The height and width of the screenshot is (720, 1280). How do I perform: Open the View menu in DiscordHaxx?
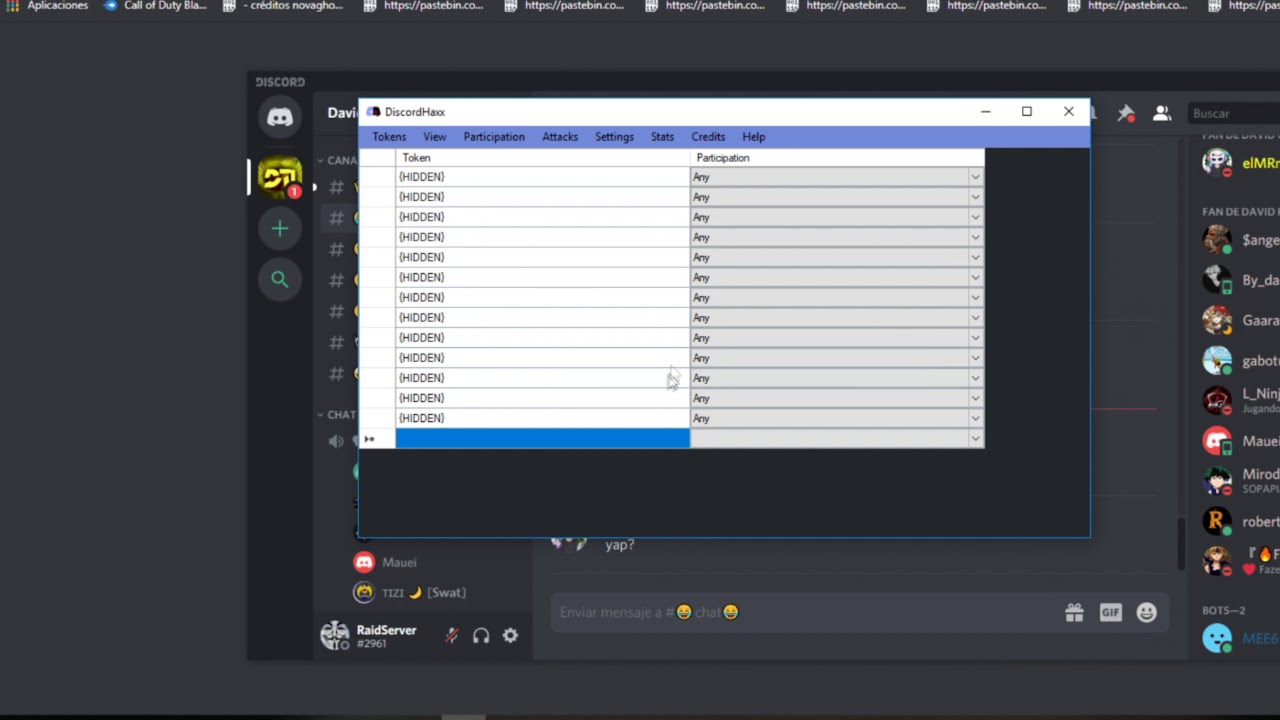[x=434, y=137]
